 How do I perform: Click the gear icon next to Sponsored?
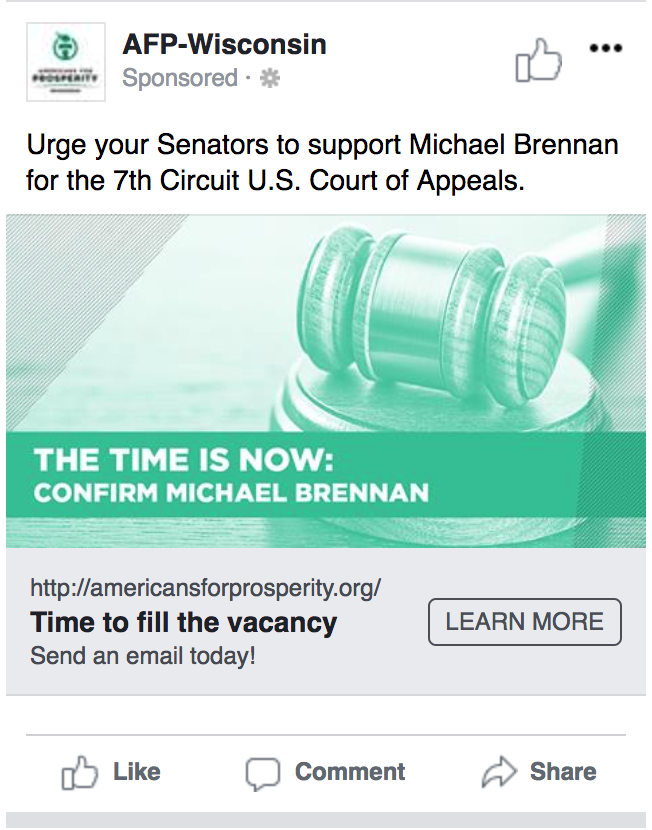tap(270, 78)
